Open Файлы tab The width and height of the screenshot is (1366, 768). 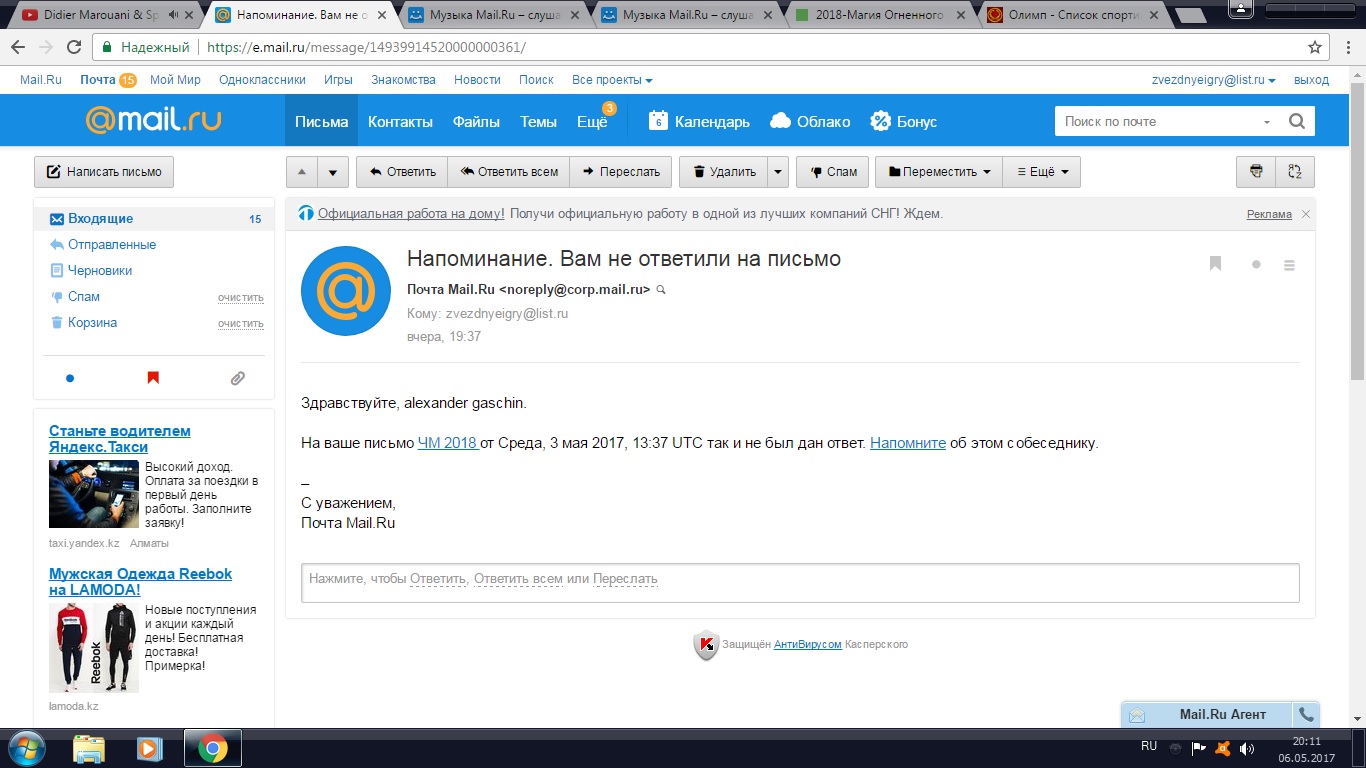(476, 121)
